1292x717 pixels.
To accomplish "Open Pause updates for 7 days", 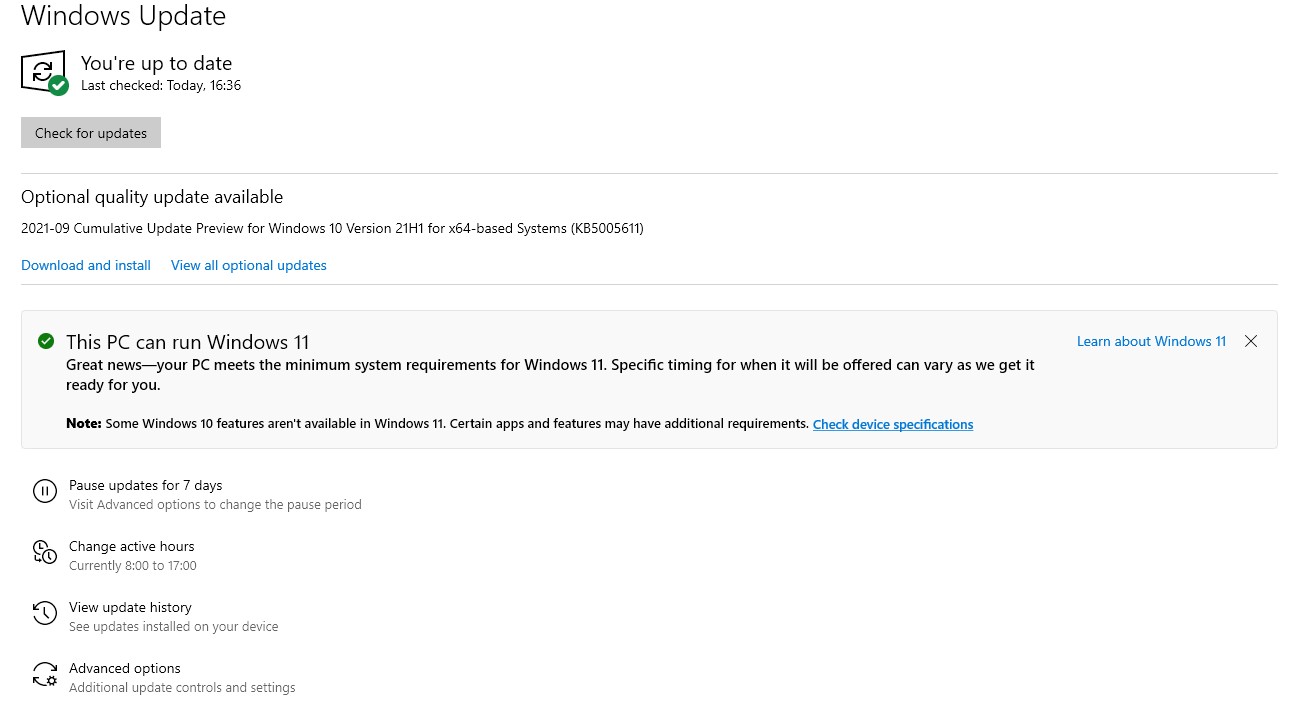I will (x=145, y=485).
